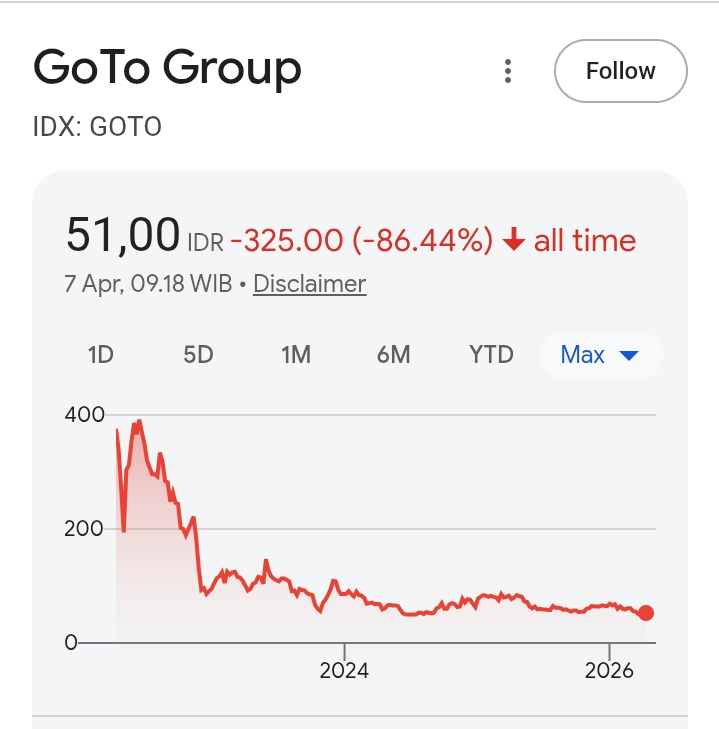
Task: Click the red down arrow icon
Action: (514, 240)
